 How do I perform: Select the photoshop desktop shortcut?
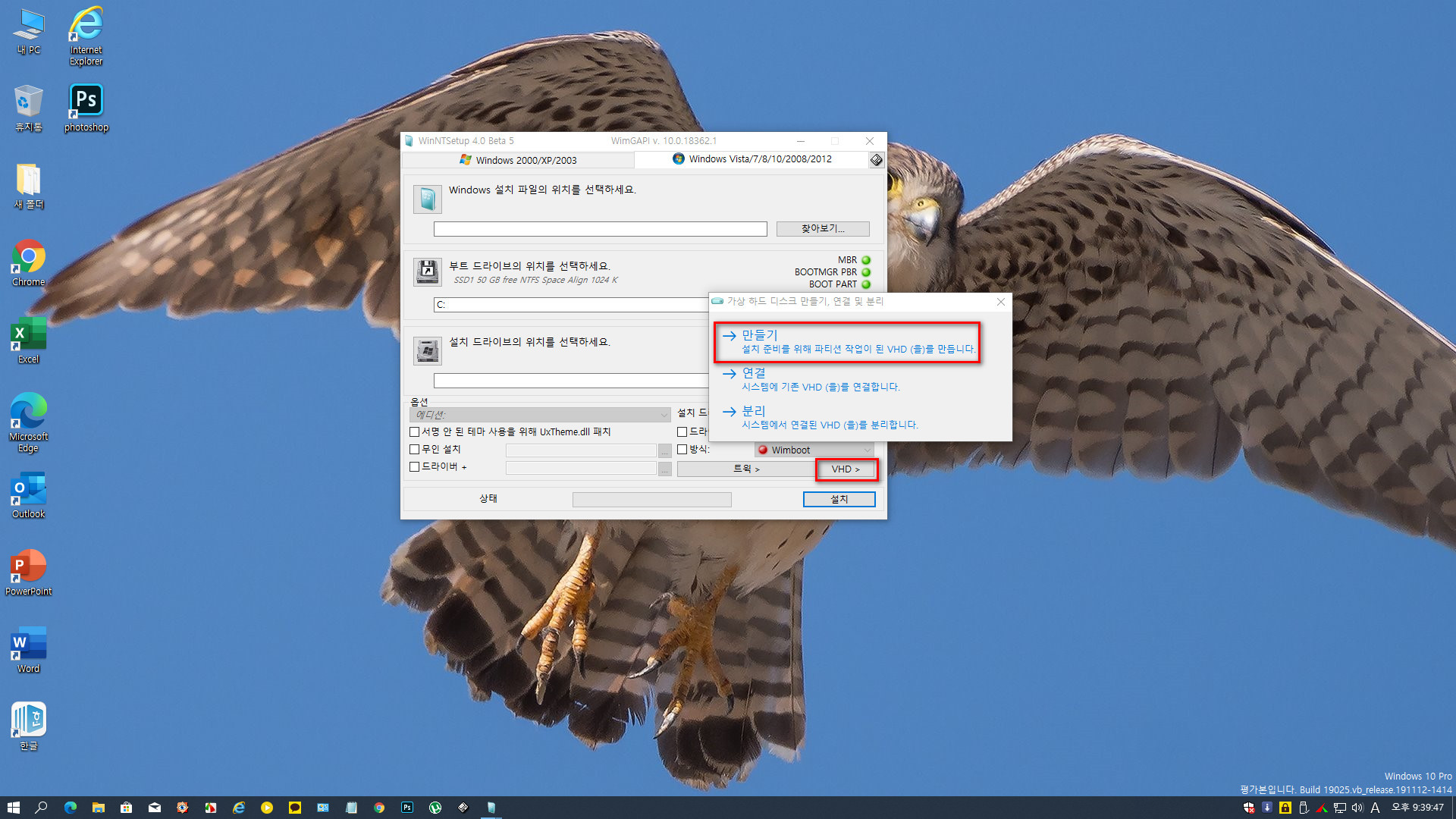[86, 108]
